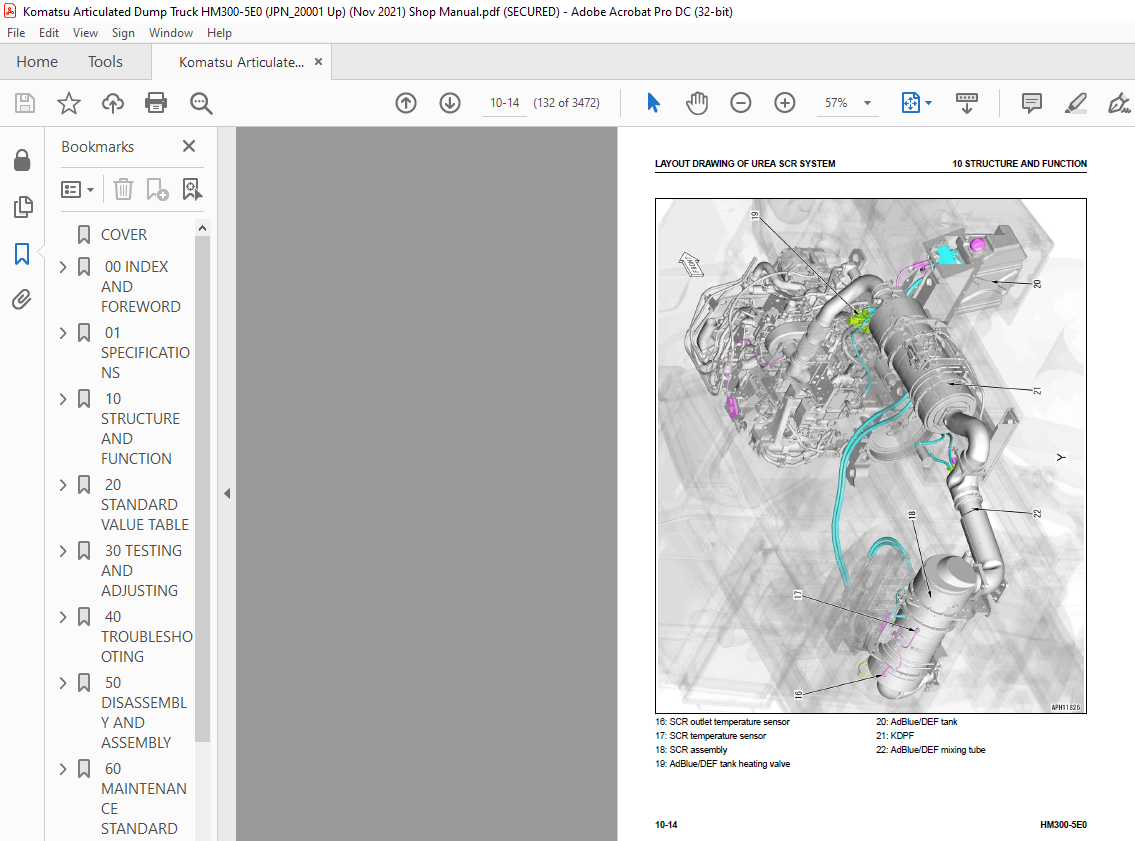Screen dimensions: 1135x841
Task: Expand 20 STANDARD VALUE TABLE bookmark
Action: tap(63, 485)
